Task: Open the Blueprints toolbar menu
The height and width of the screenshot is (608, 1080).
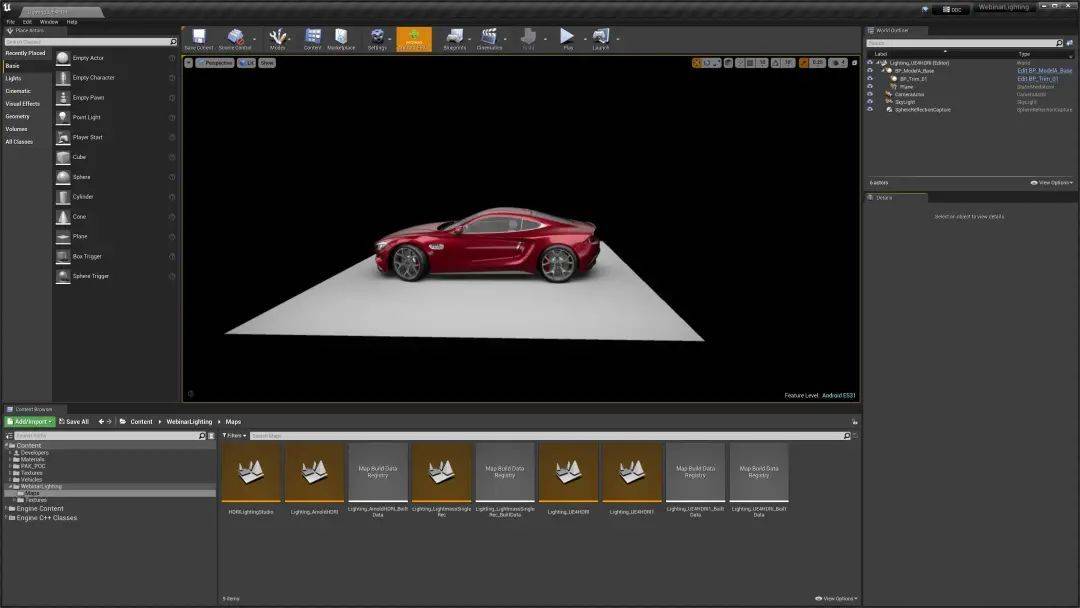Action: [x=455, y=39]
